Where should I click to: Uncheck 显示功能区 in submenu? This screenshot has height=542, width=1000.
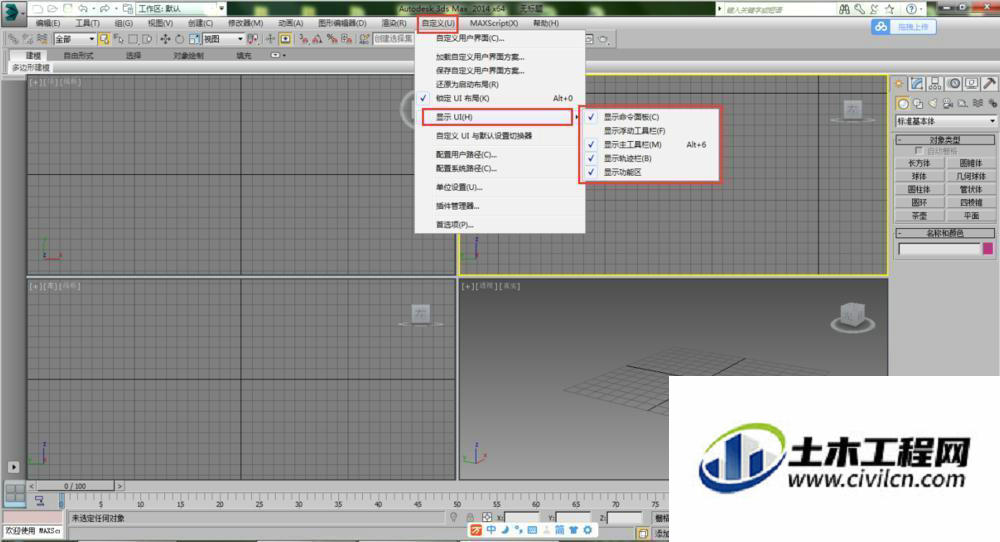click(650, 172)
